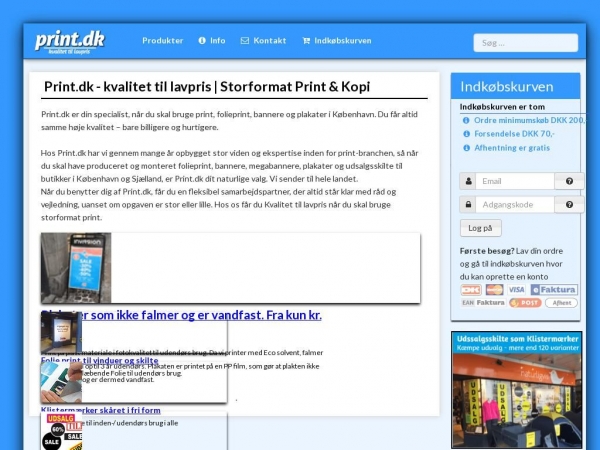Click the Dankort payment logo

[471, 290]
